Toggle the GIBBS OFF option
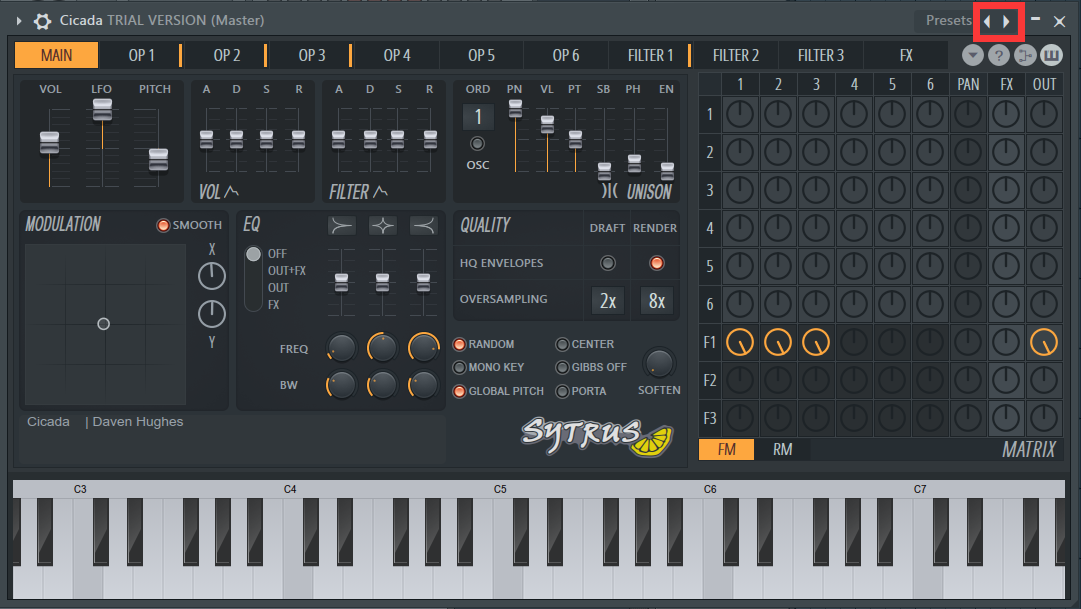 click(x=563, y=368)
